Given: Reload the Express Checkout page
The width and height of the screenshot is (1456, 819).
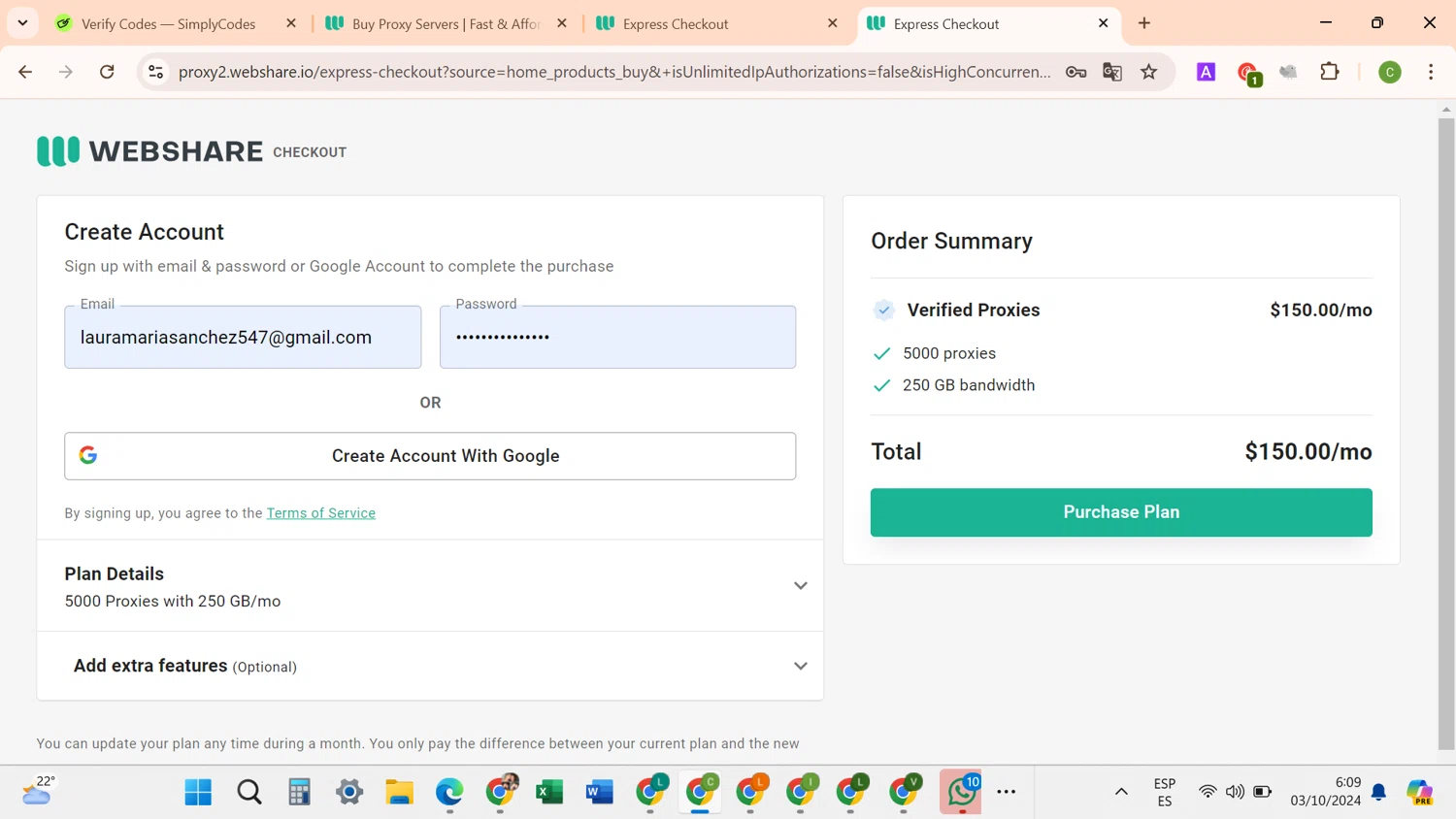Looking at the screenshot, I should (107, 72).
